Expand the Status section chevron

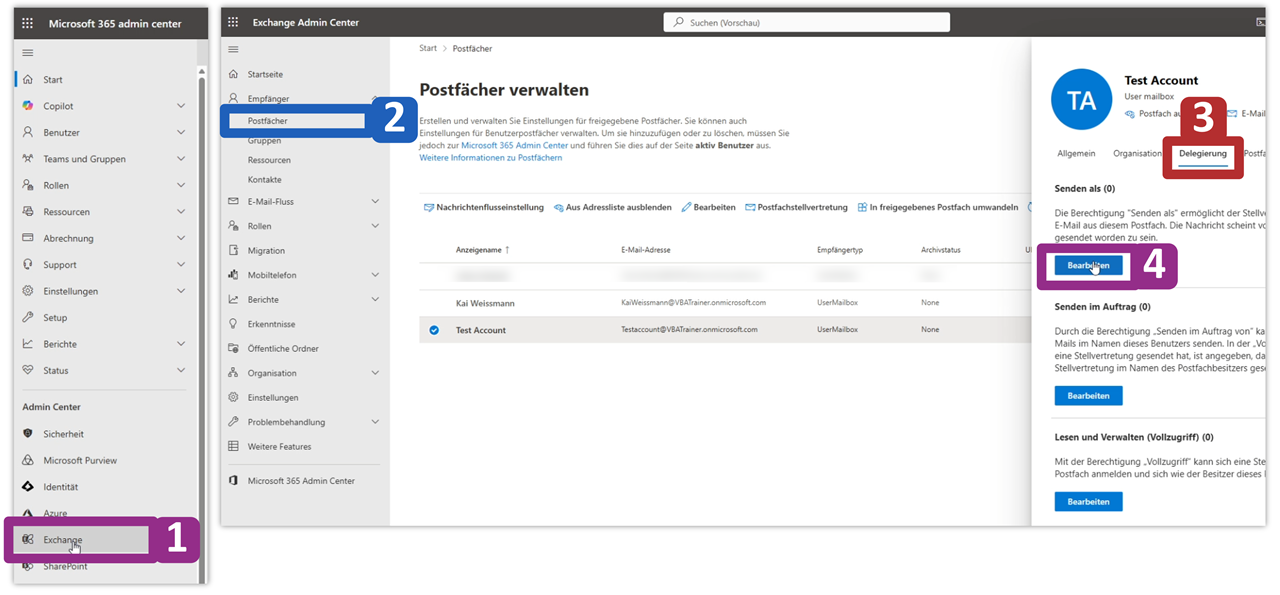181,370
